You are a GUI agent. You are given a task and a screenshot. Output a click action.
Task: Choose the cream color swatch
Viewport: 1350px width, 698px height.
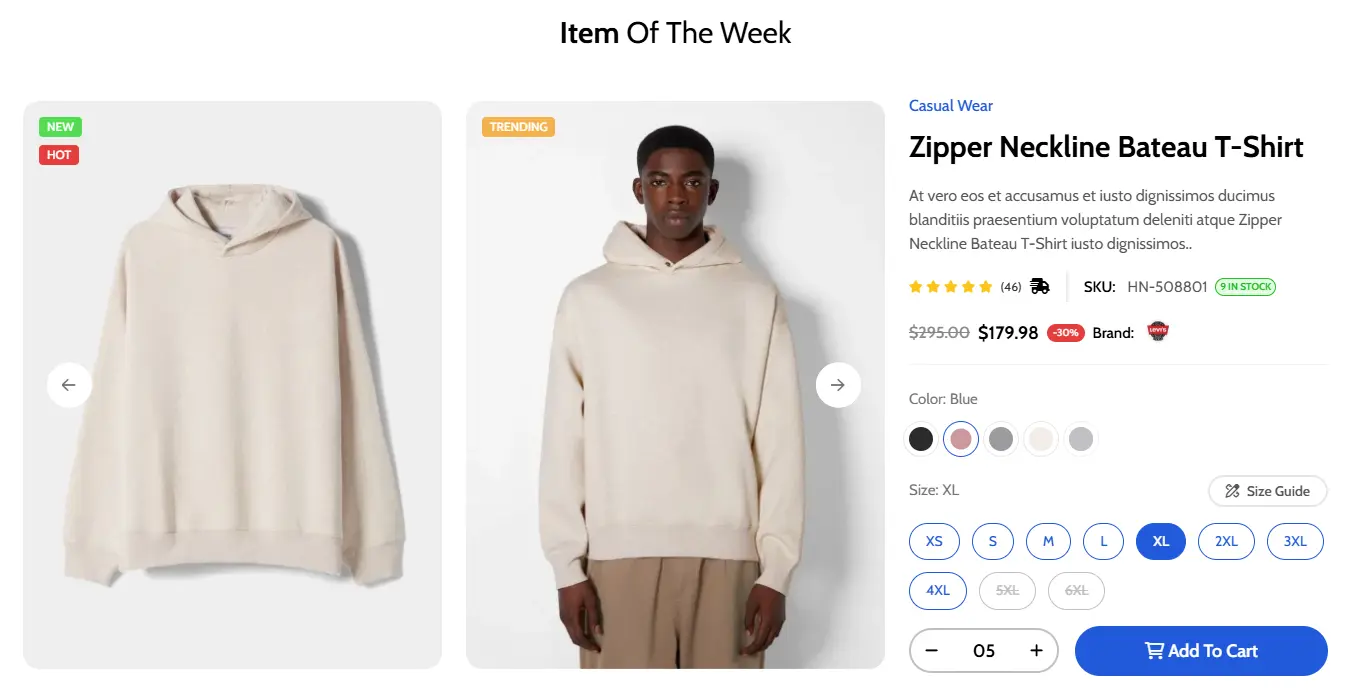pos(1041,439)
